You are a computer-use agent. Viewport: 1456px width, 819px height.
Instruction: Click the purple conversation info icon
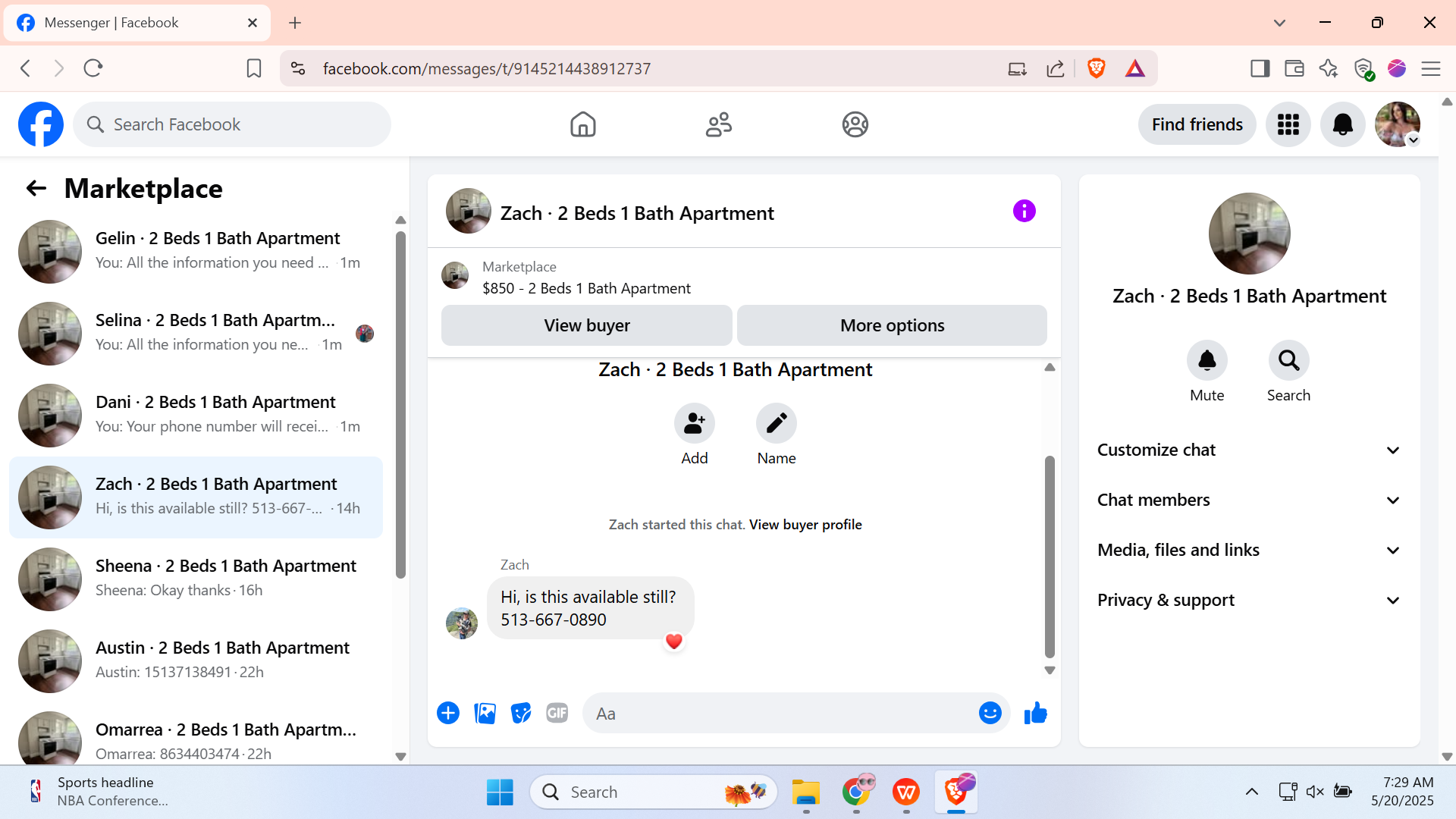click(x=1024, y=212)
